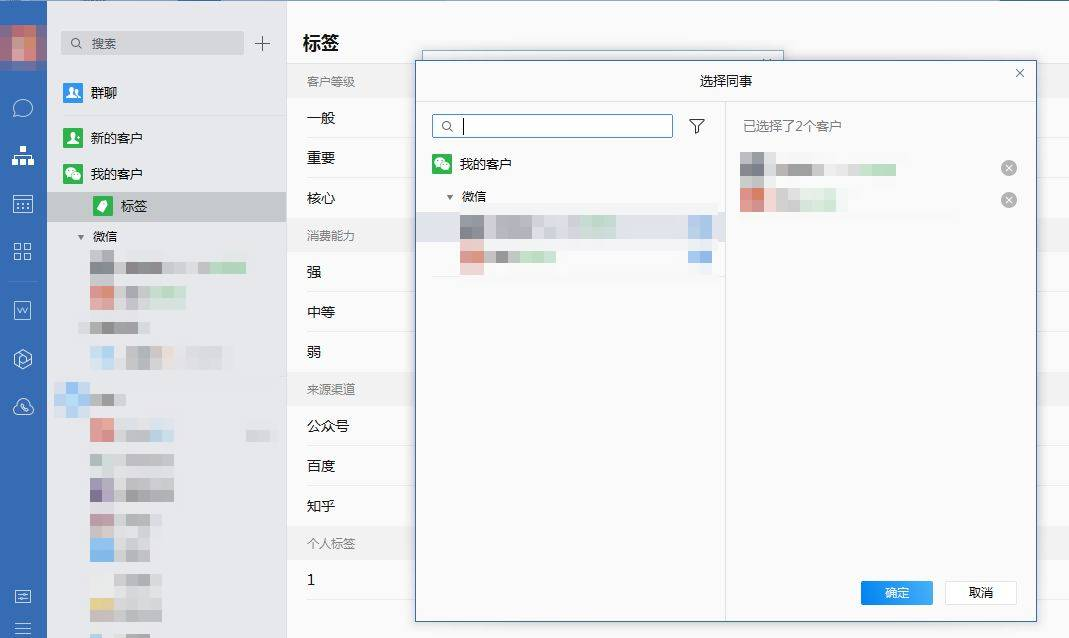1069x638 pixels.
Task: Click the 取消 button
Action: [980, 593]
